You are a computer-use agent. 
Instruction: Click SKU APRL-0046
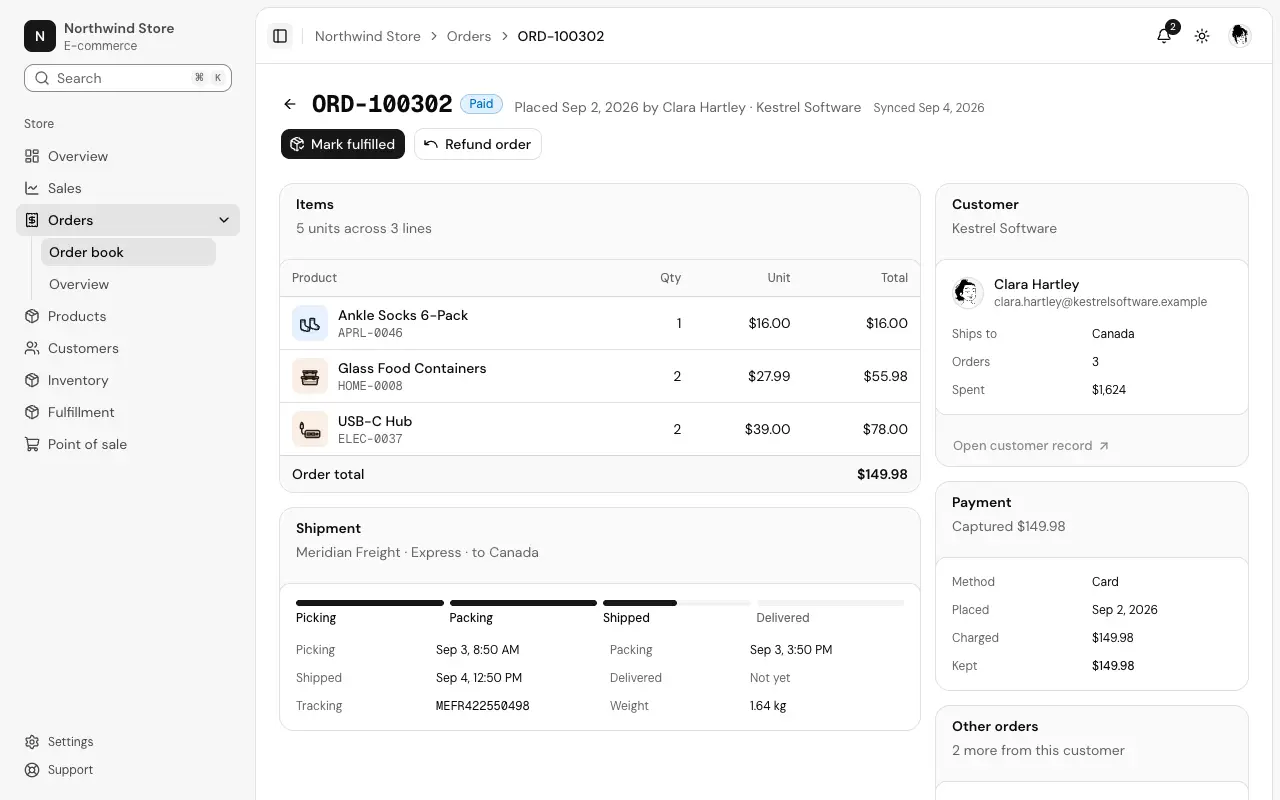click(370, 333)
